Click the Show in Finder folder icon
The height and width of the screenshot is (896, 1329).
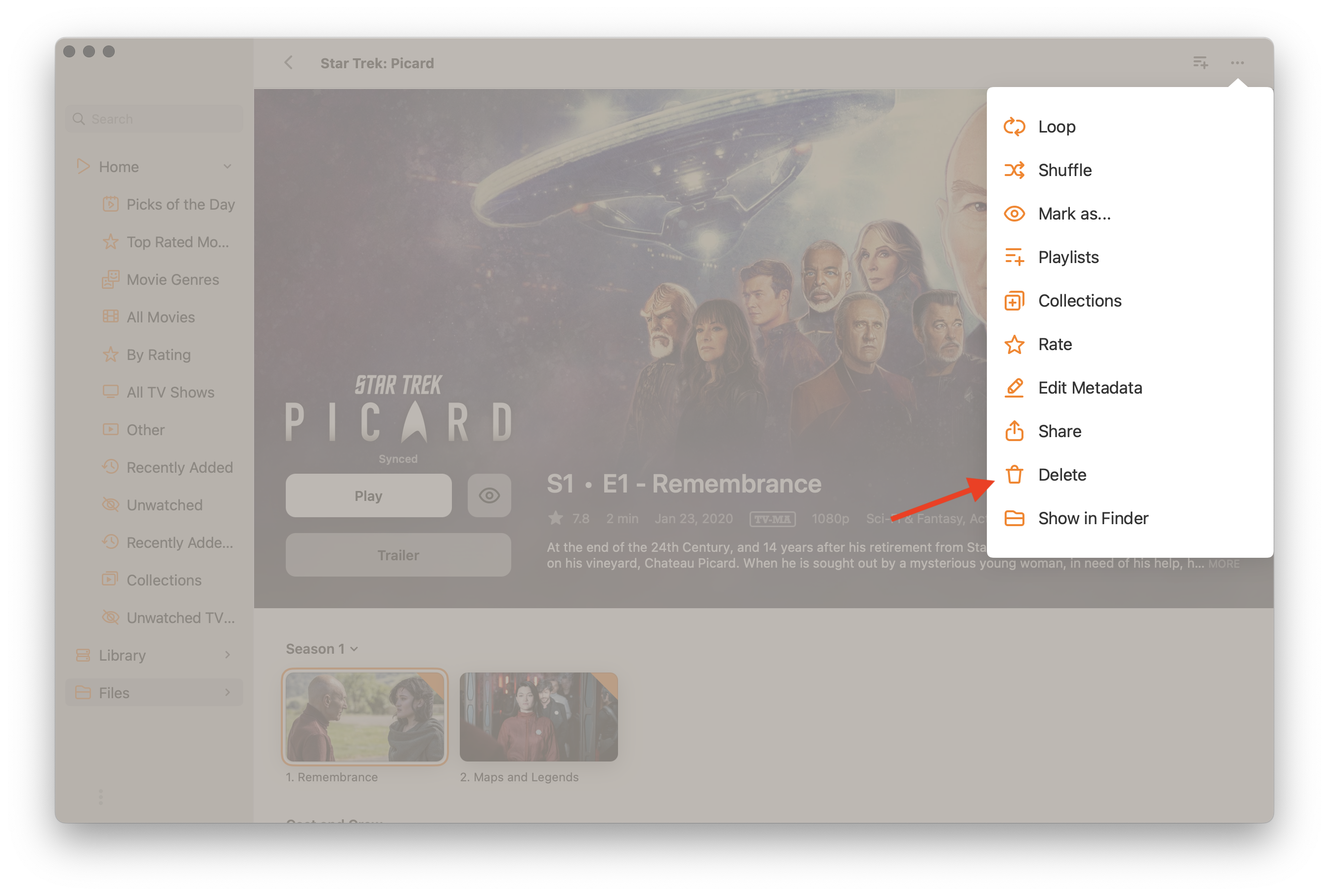[1014, 518]
